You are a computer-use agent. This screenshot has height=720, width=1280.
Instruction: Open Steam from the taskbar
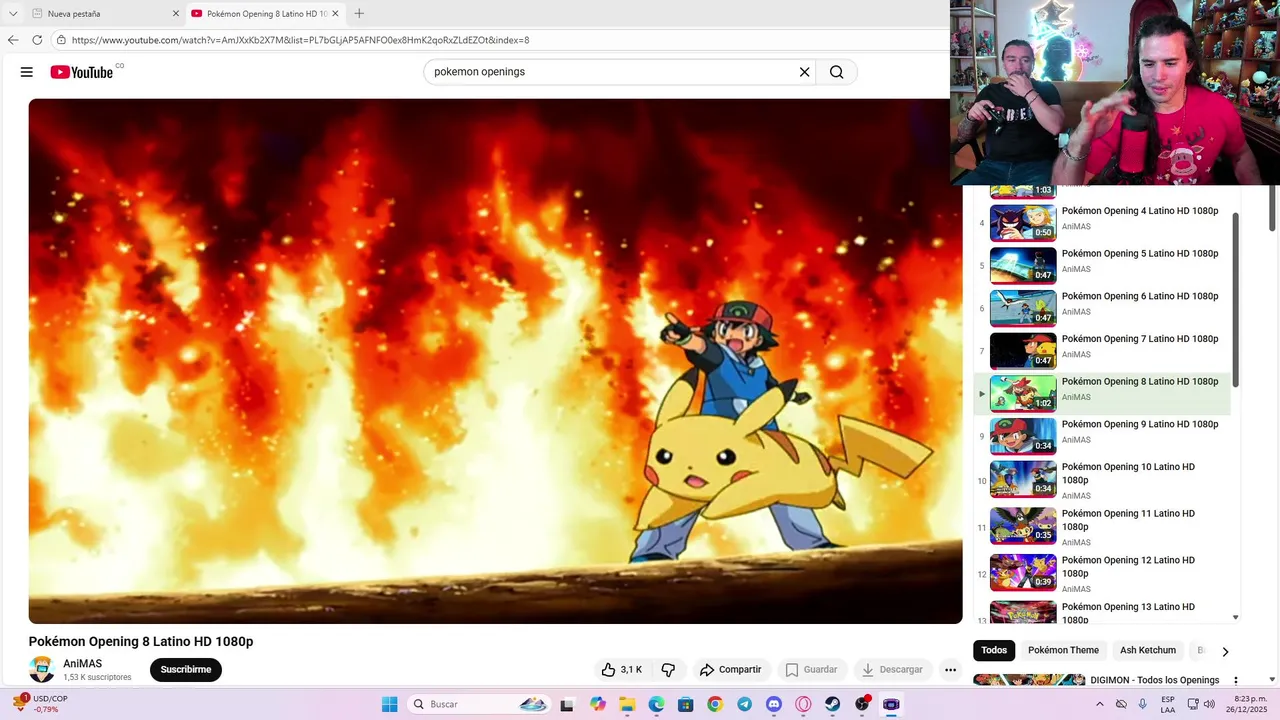coord(832,704)
